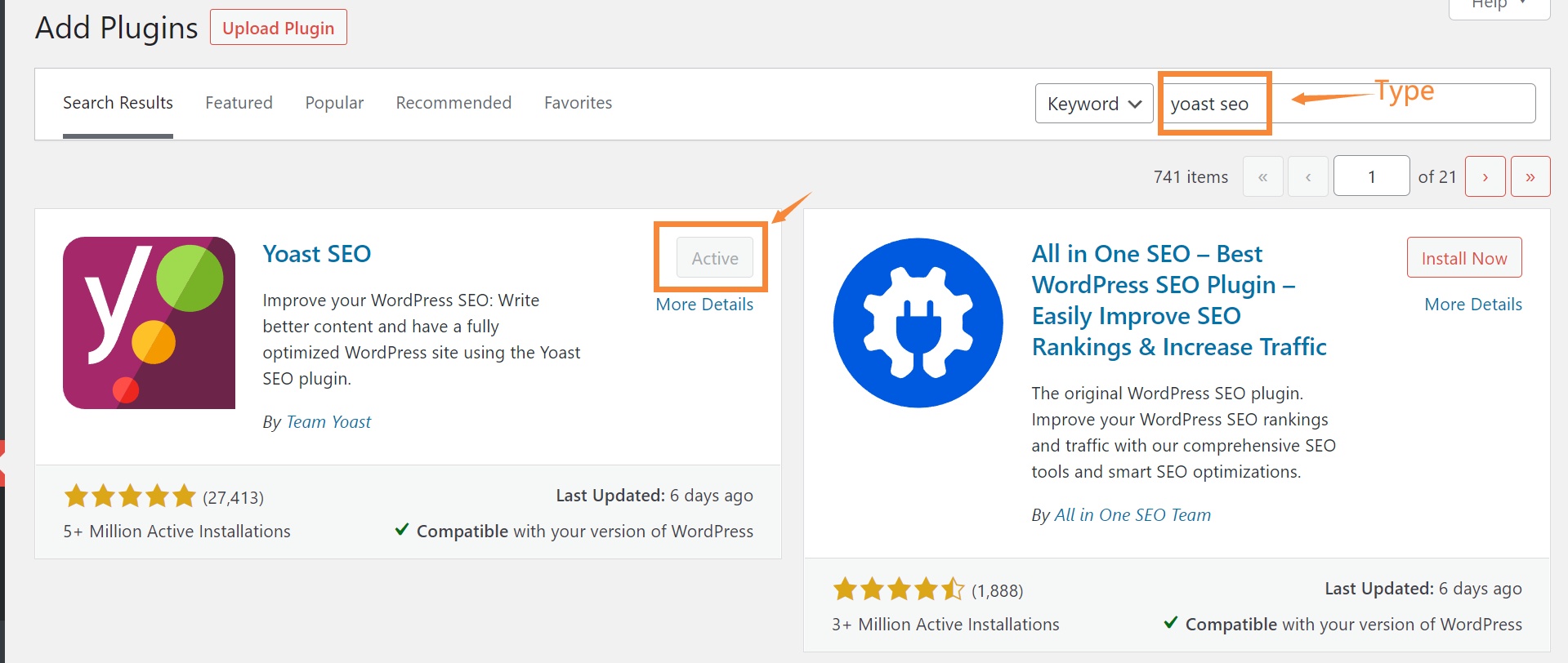Click the Yoast SEO plugin logo
This screenshot has width=1568, height=663.
149,323
